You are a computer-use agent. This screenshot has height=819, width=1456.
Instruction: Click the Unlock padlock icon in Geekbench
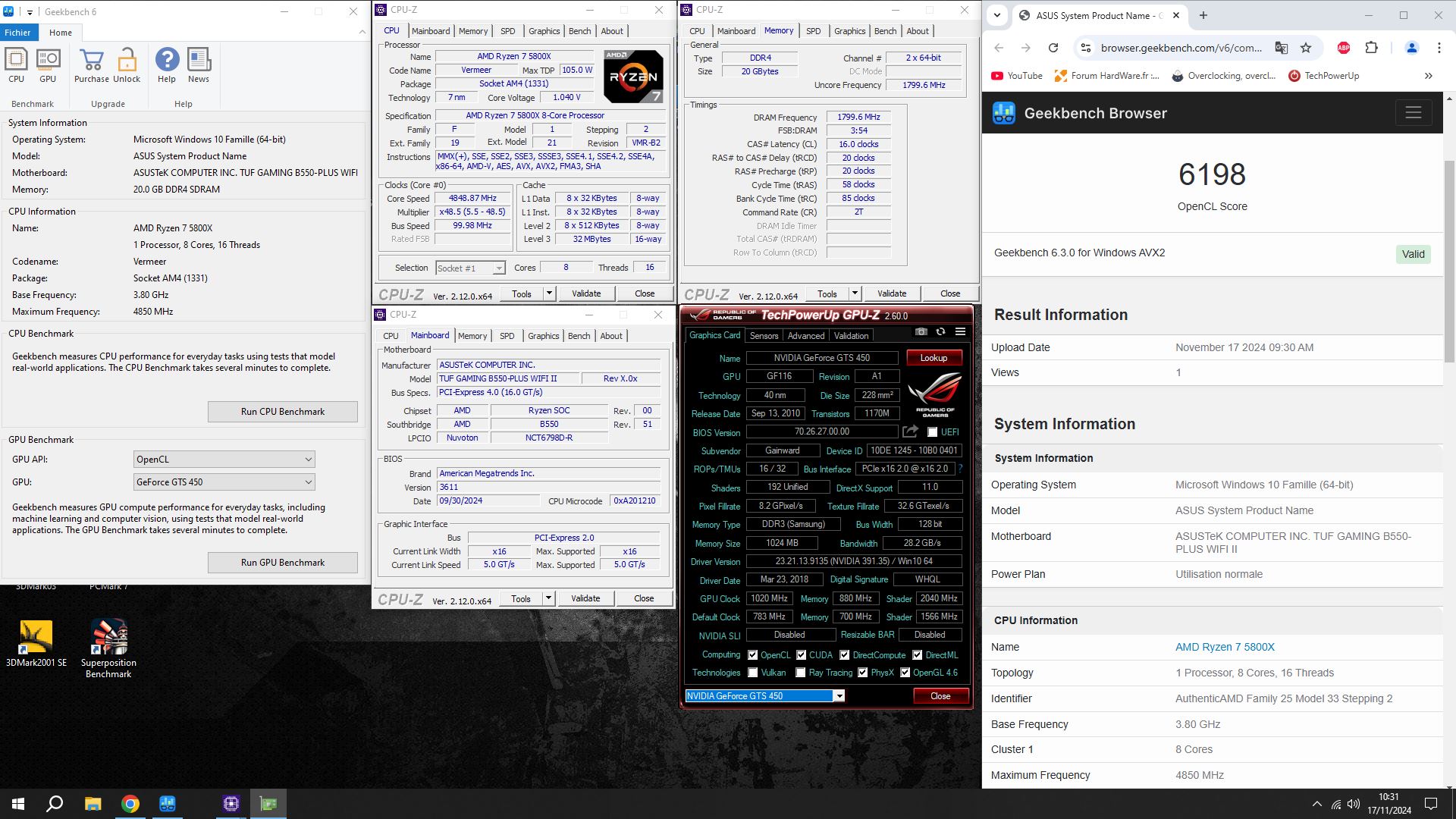[x=127, y=65]
